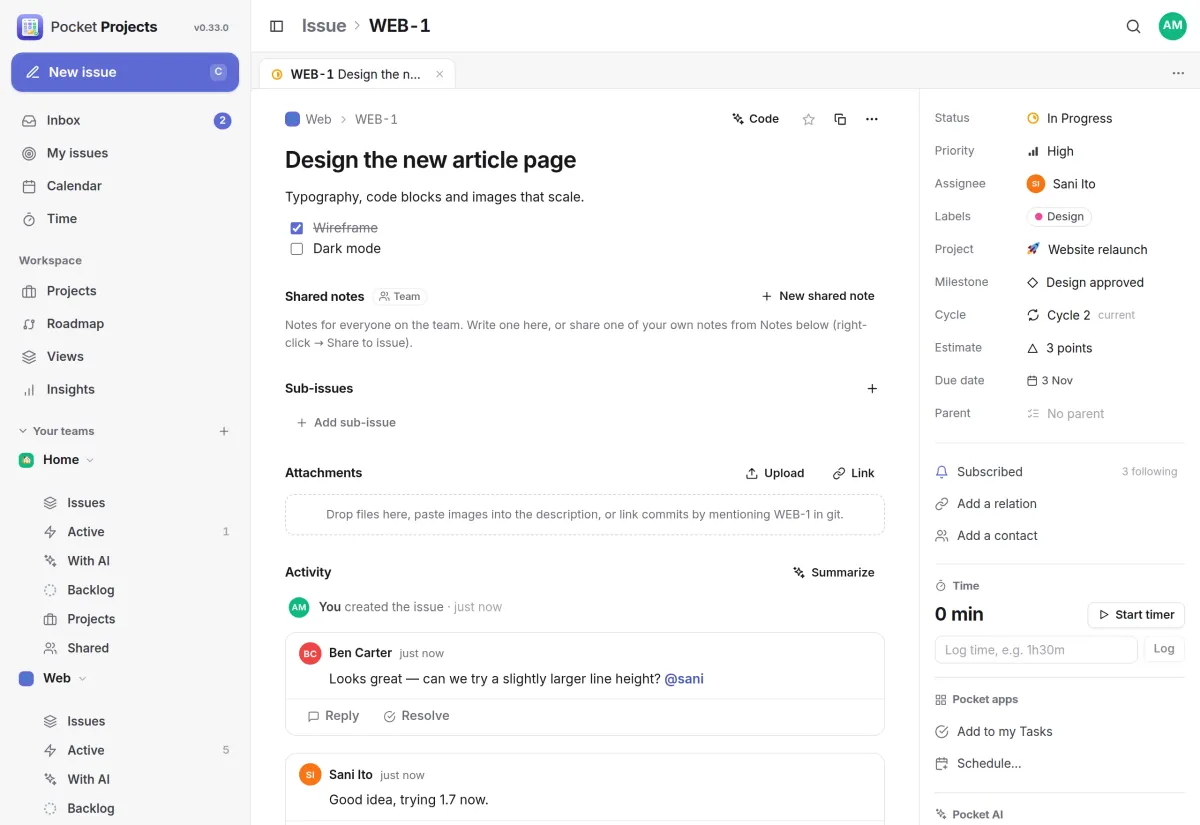
Task: Collapse the Web team chevron
Action: 82,678
